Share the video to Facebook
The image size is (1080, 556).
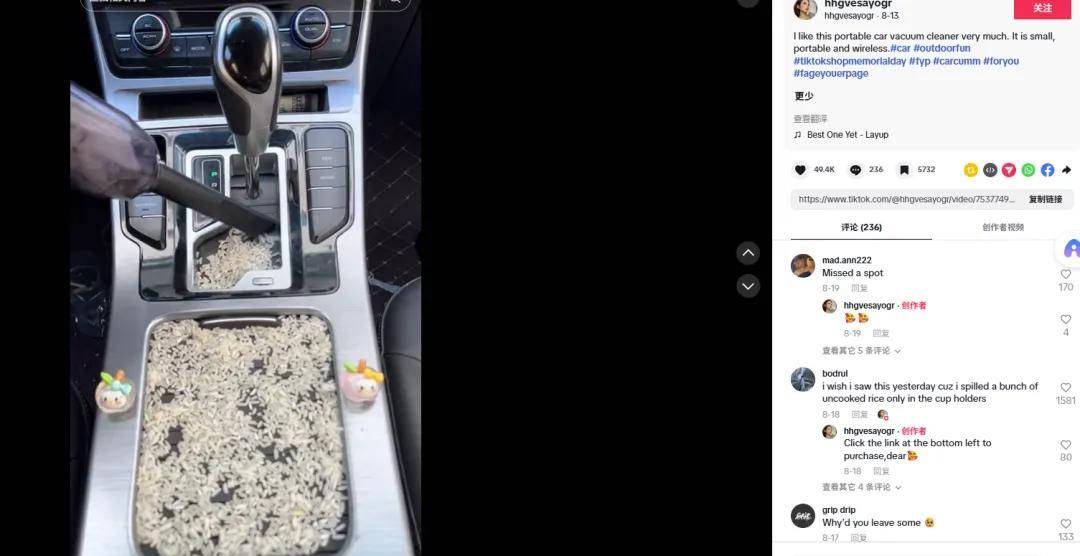click(x=1047, y=169)
